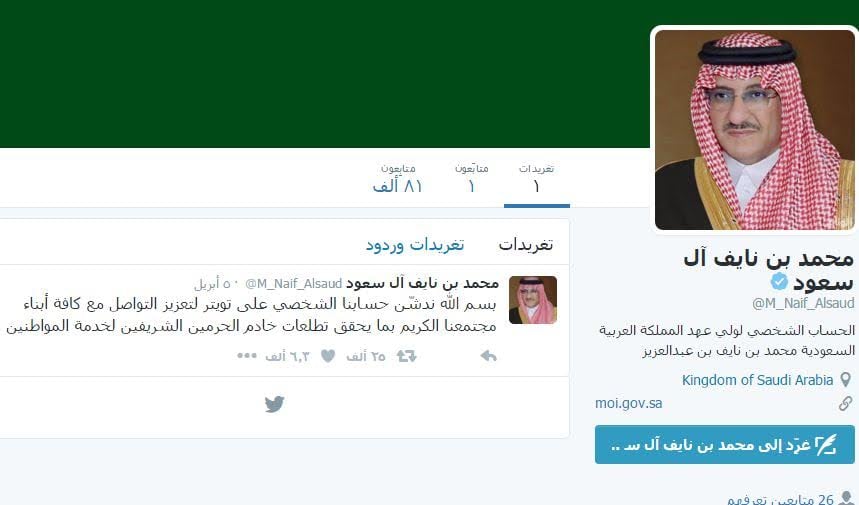Open the moi.gov.sa website link
This screenshot has height=505, width=859.
click(628, 404)
